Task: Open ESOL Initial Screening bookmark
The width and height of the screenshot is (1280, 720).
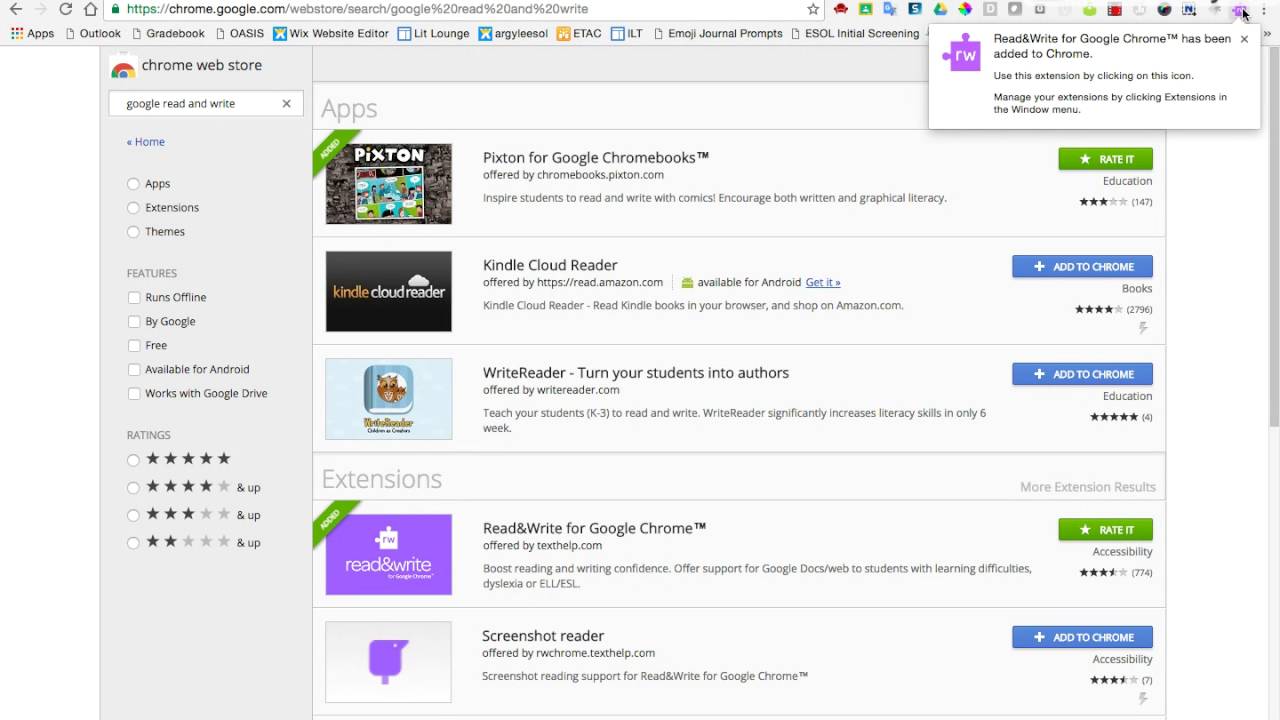Action: [x=854, y=33]
